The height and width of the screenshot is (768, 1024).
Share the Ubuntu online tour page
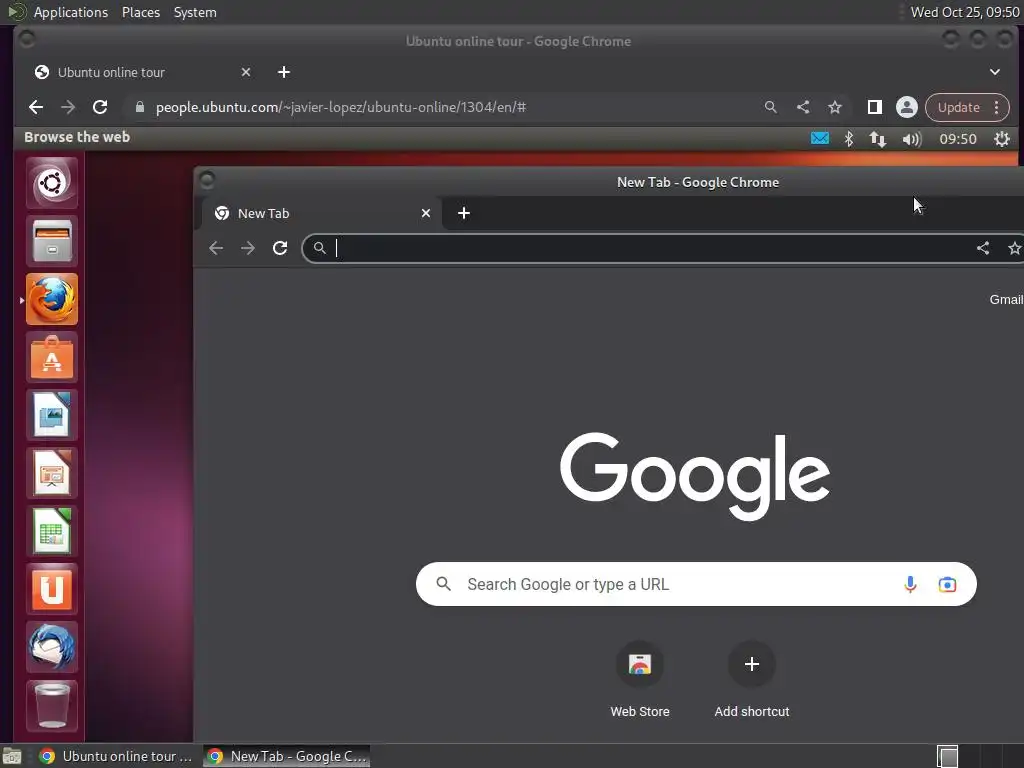(x=803, y=107)
